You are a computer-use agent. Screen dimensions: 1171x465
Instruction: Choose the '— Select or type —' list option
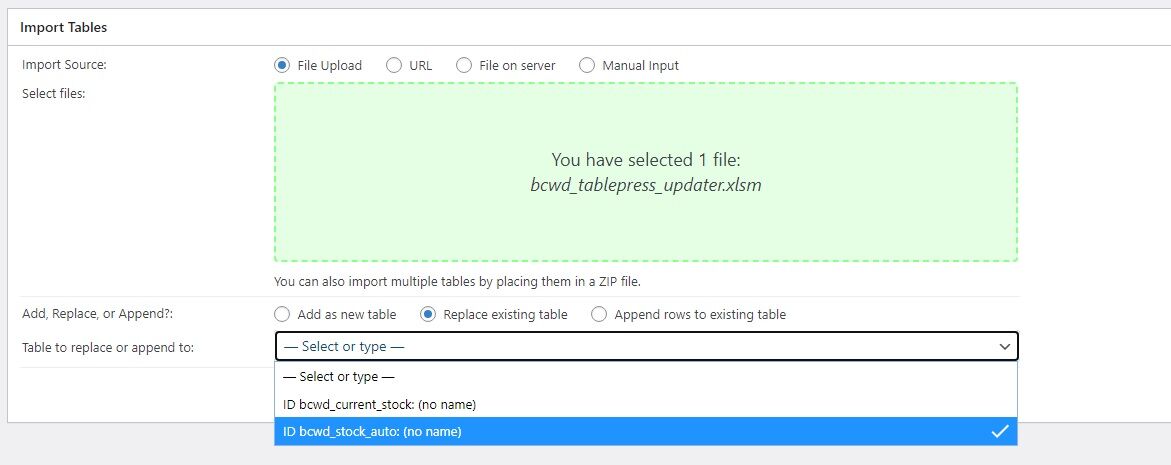339,377
